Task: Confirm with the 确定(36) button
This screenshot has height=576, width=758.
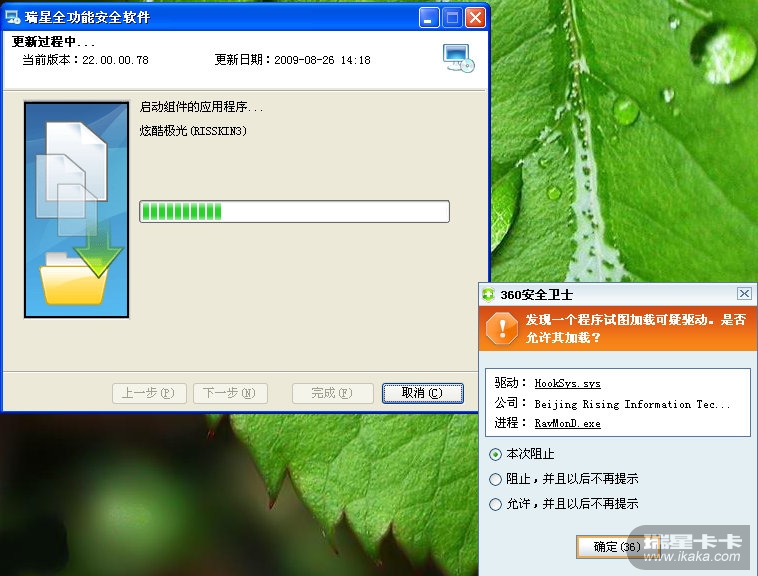Action: pos(617,547)
